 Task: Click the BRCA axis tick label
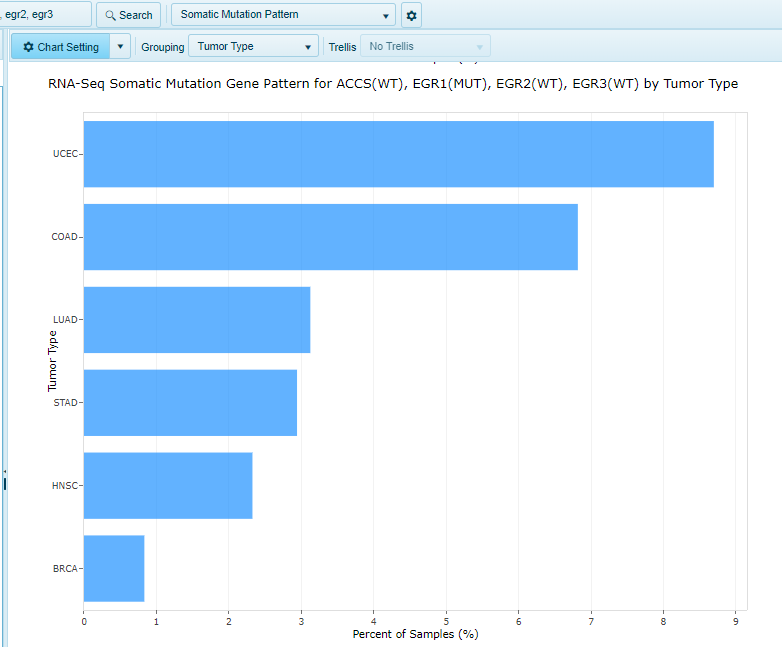(65, 569)
